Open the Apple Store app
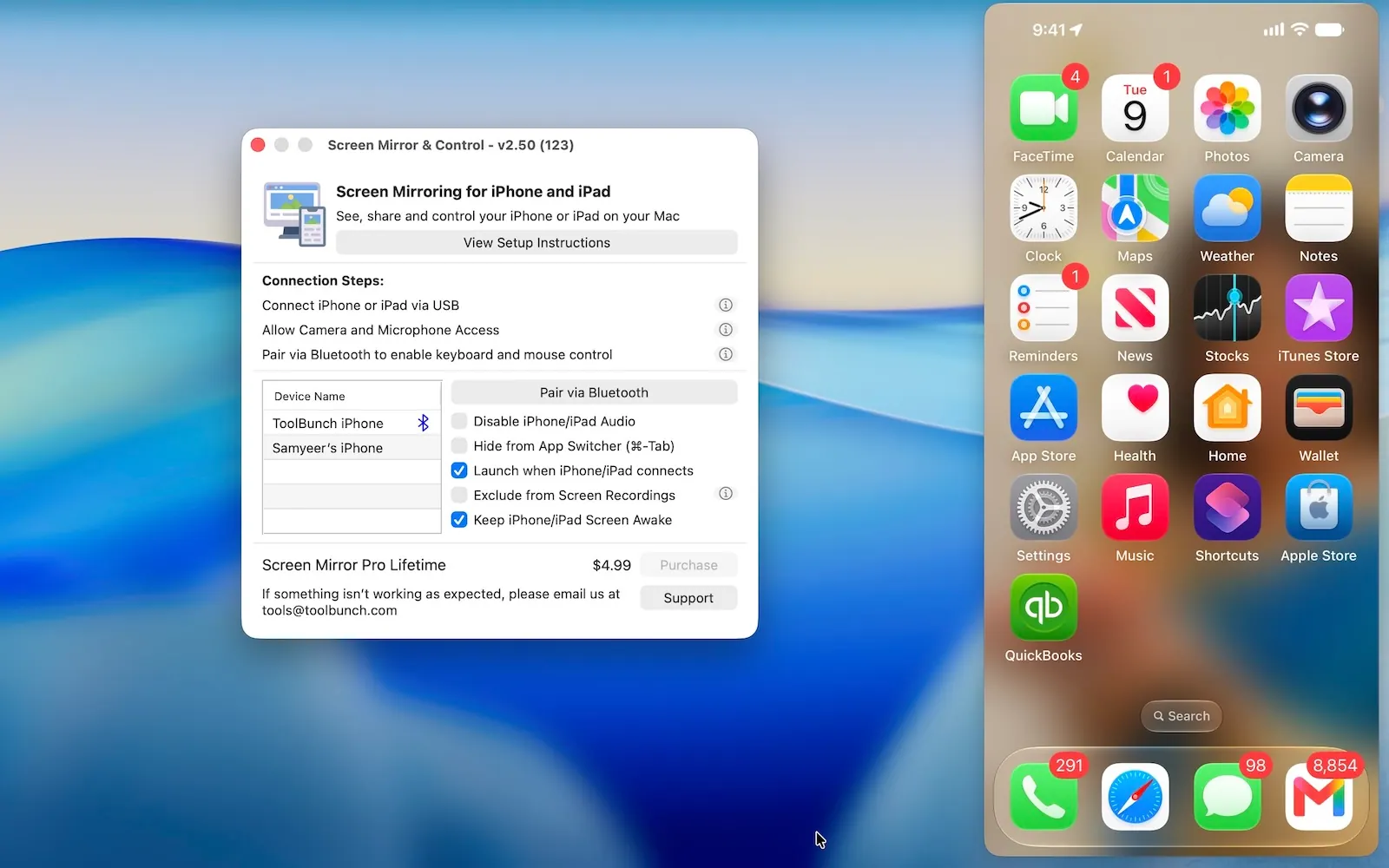 coord(1319,508)
